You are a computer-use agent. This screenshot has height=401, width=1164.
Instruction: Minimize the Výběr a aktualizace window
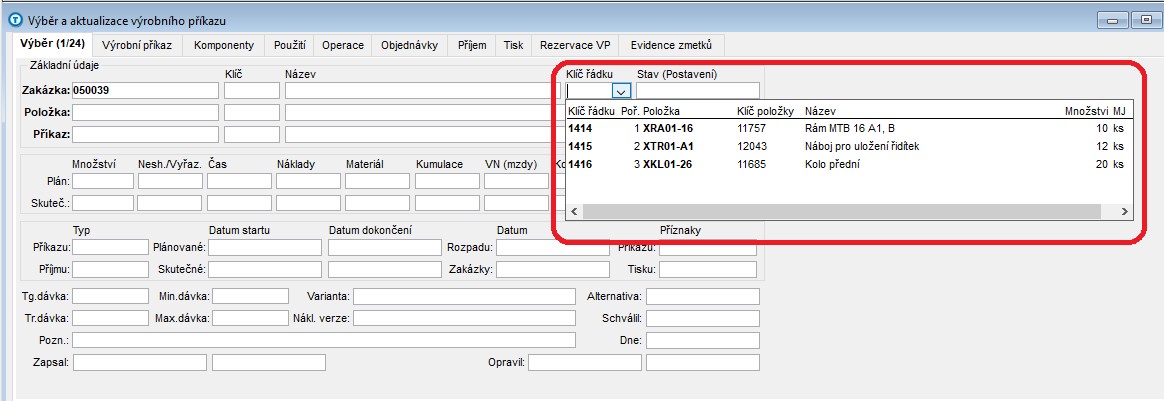coord(1112,20)
